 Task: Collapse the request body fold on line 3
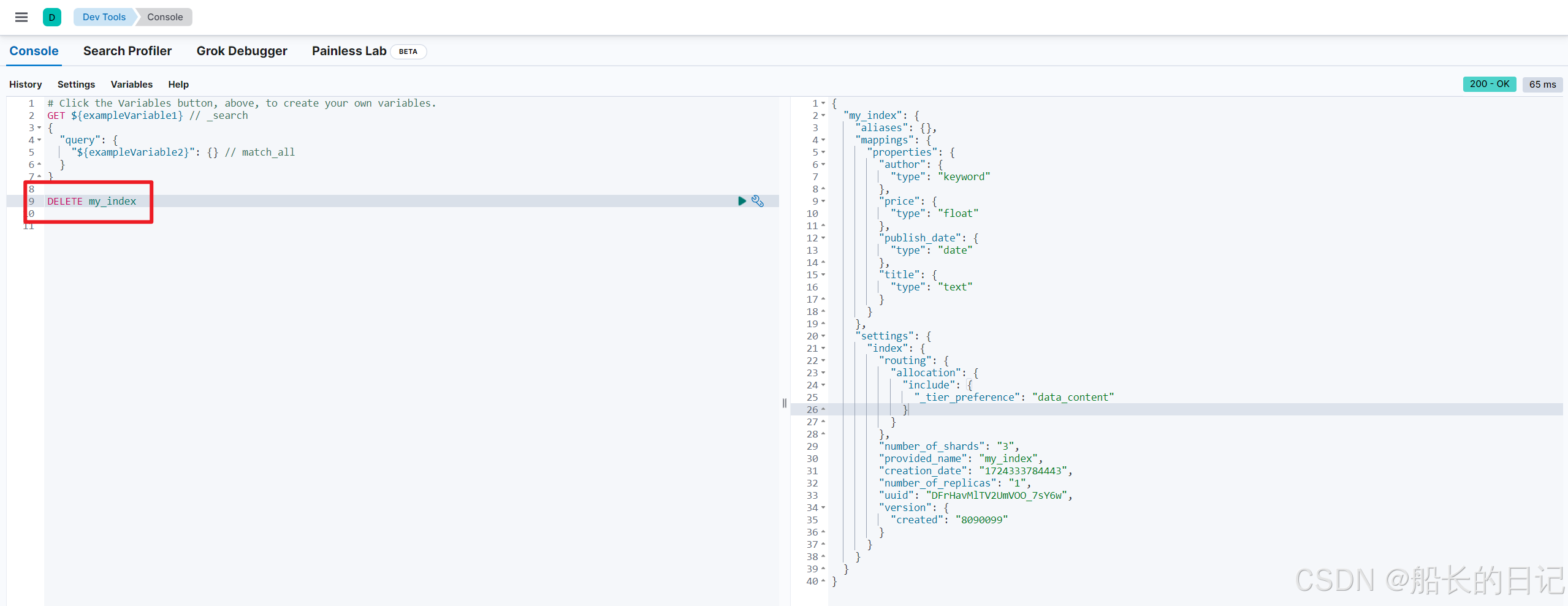pyautogui.click(x=39, y=128)
